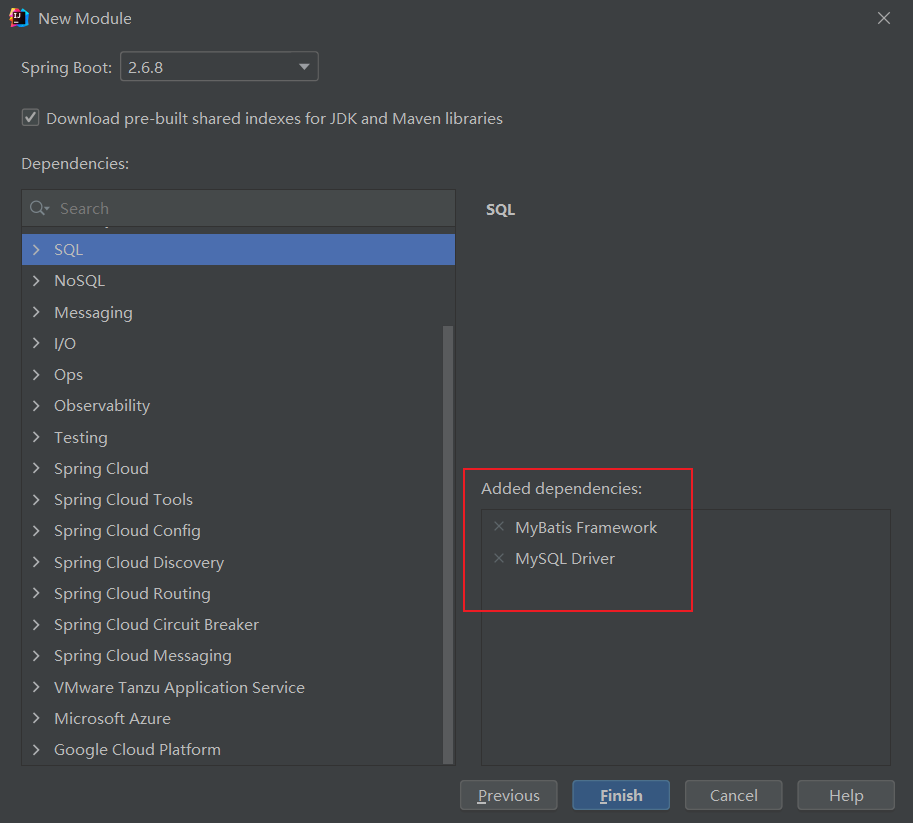Go back with the Previous button

(508, 795)
